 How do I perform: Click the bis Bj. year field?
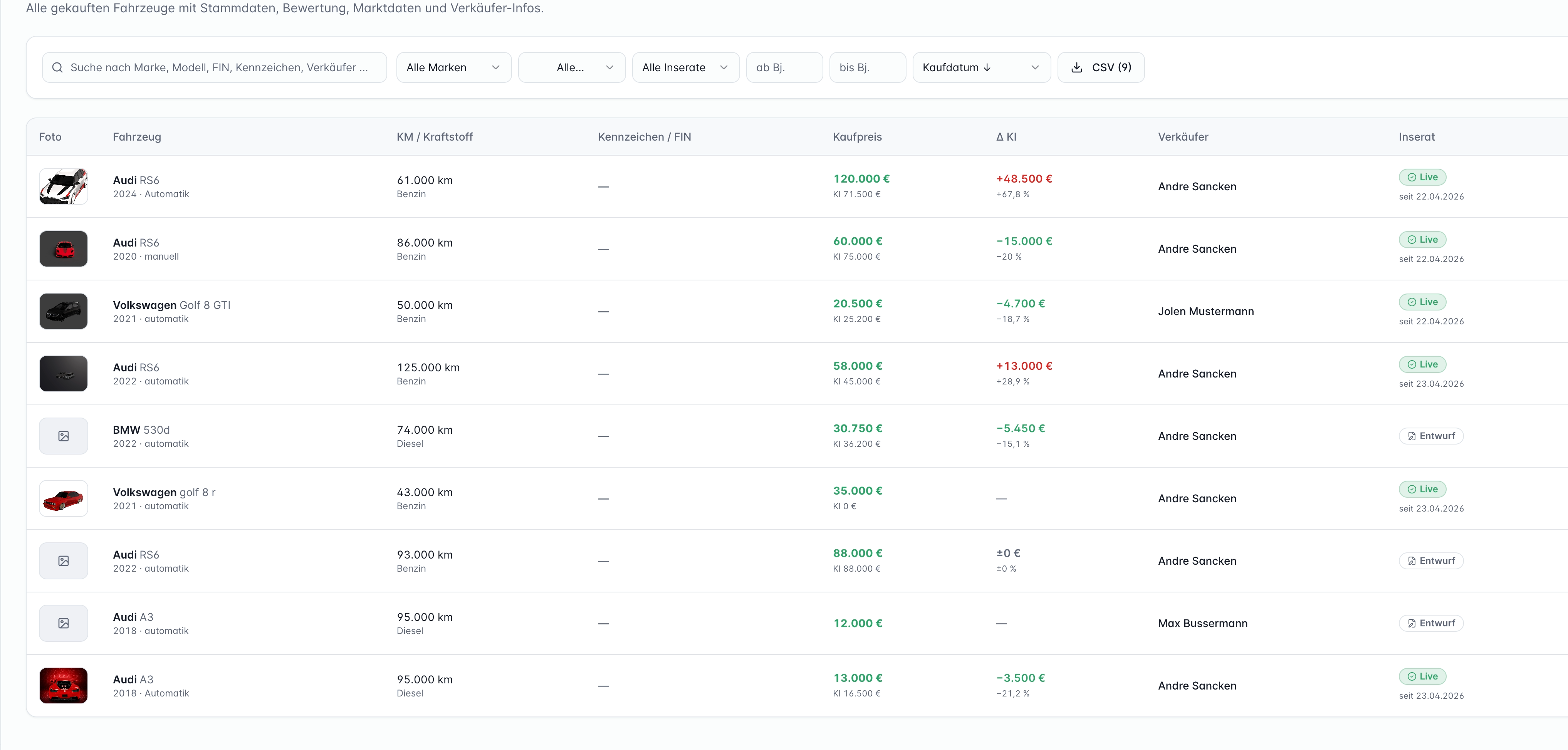867,67
